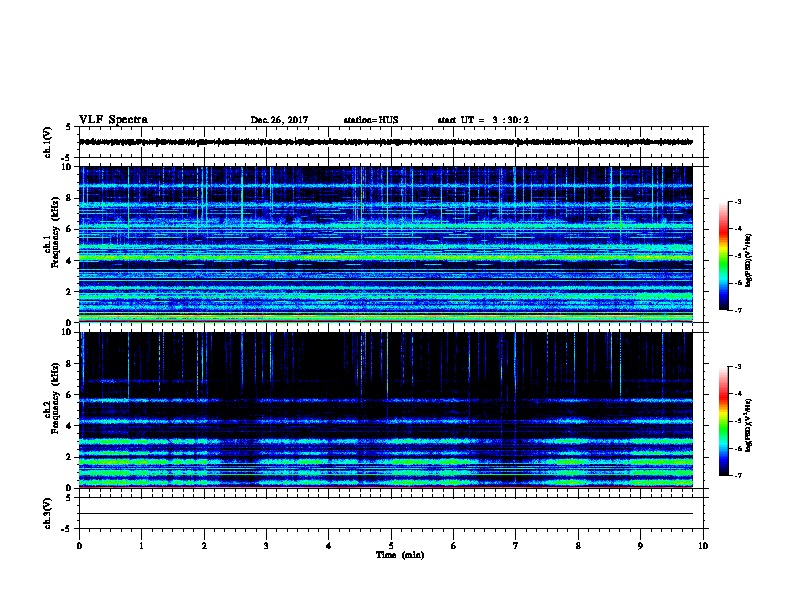Click the "station=HUS" header label
Screen dimensions: 792x612
[371, 120]
